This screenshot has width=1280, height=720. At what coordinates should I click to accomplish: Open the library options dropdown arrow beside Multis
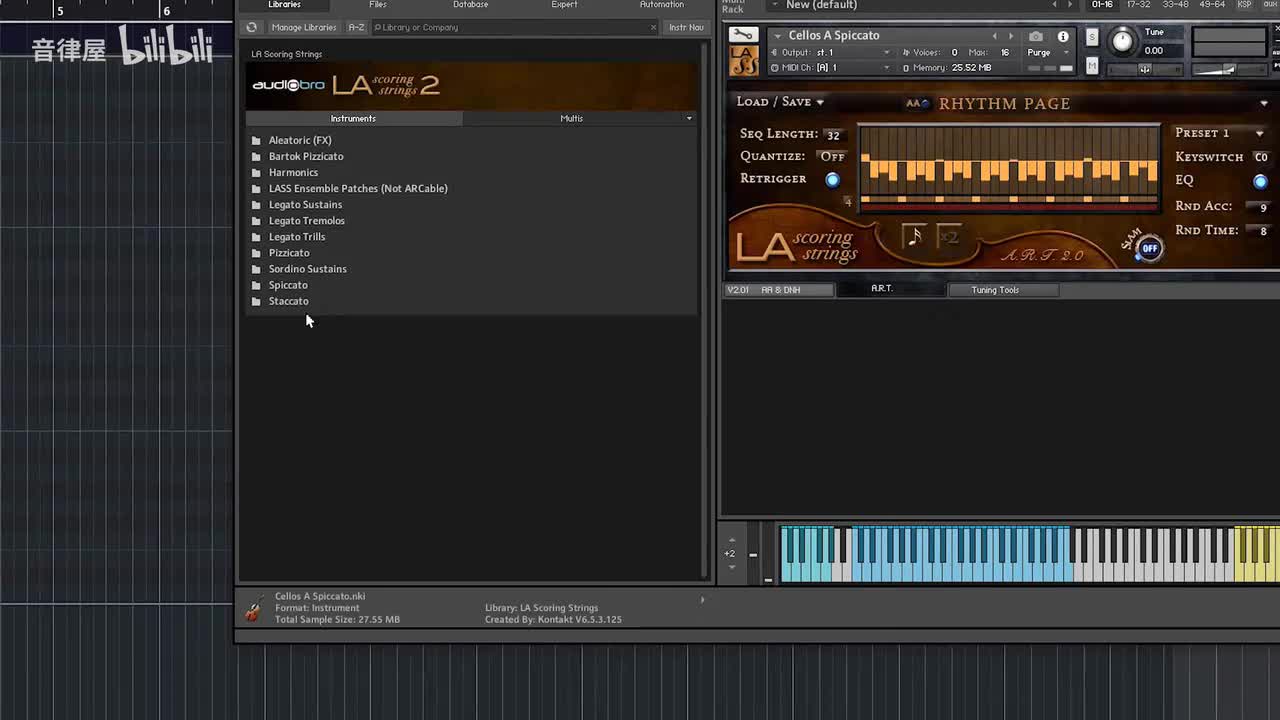[x=689, y=118]
